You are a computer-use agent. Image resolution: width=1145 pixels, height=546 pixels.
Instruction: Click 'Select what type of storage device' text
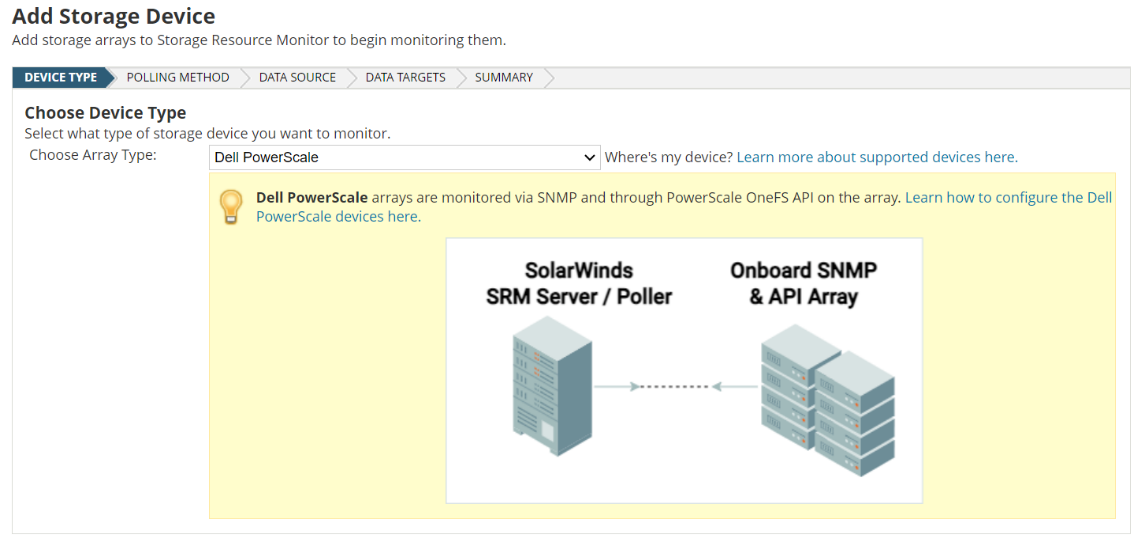tap(207, 134)
